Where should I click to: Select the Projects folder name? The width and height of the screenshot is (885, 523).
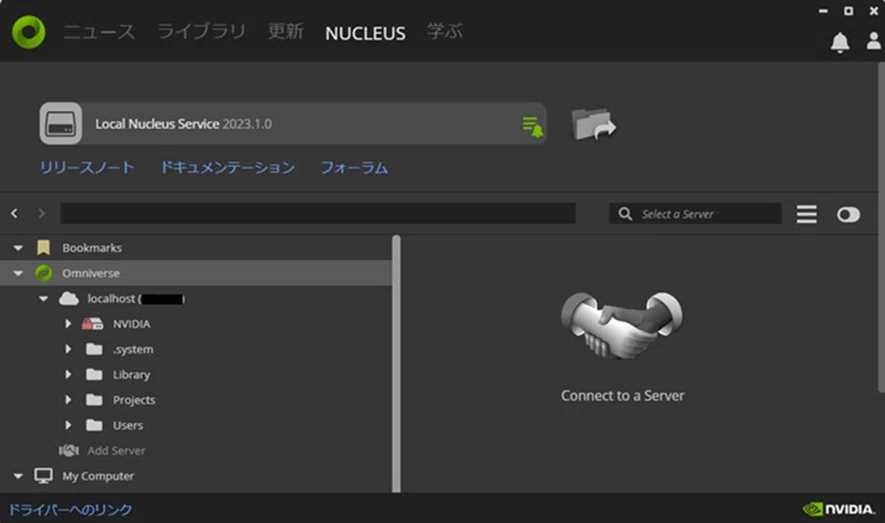[x=134, y=400]
